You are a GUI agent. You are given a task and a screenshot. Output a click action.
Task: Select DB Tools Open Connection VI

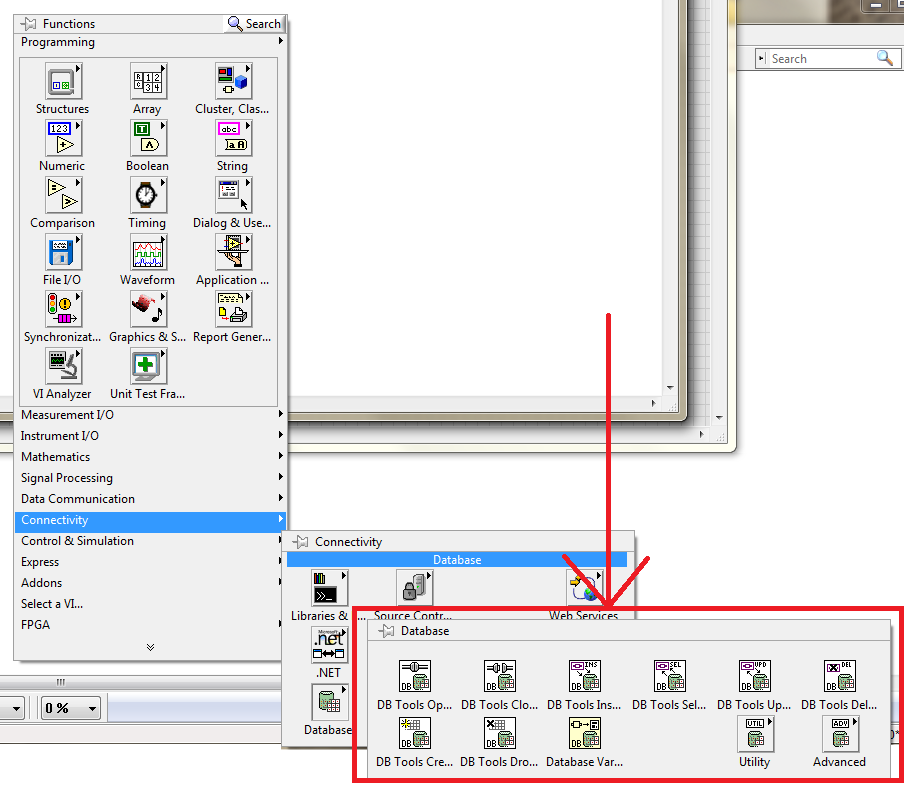(415, 676)
